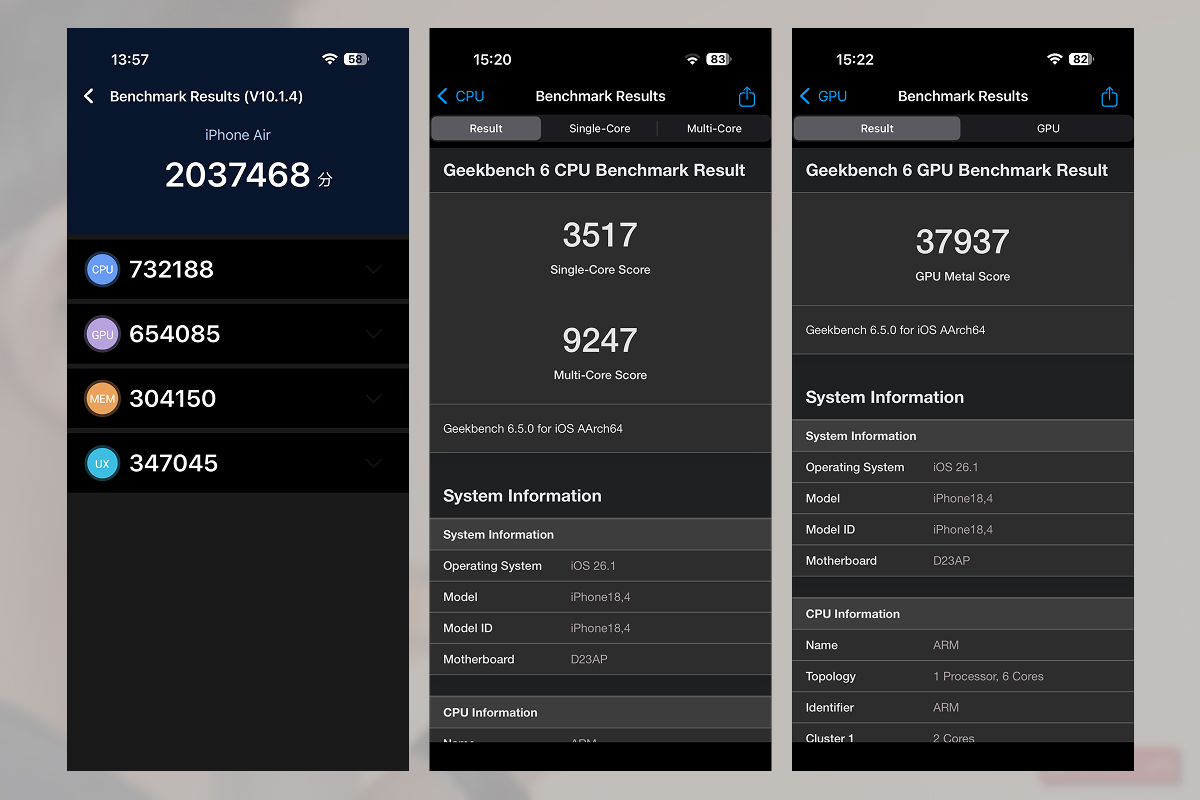The width and height of the screenshot is (1200, 800).
Task: Tap the battery level indicator showing 58
Action: 355,59
